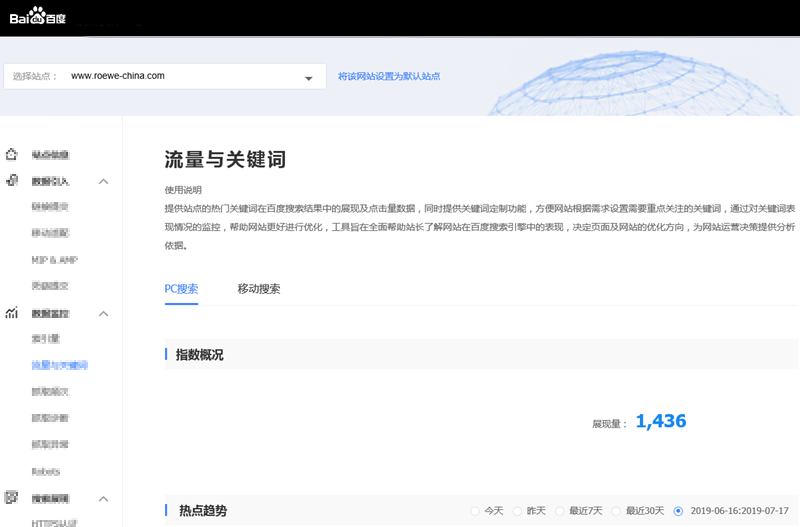This screenshot has width=800, height=527.
Task: Select the PC搜索 tab
Action: click(181, 289)
